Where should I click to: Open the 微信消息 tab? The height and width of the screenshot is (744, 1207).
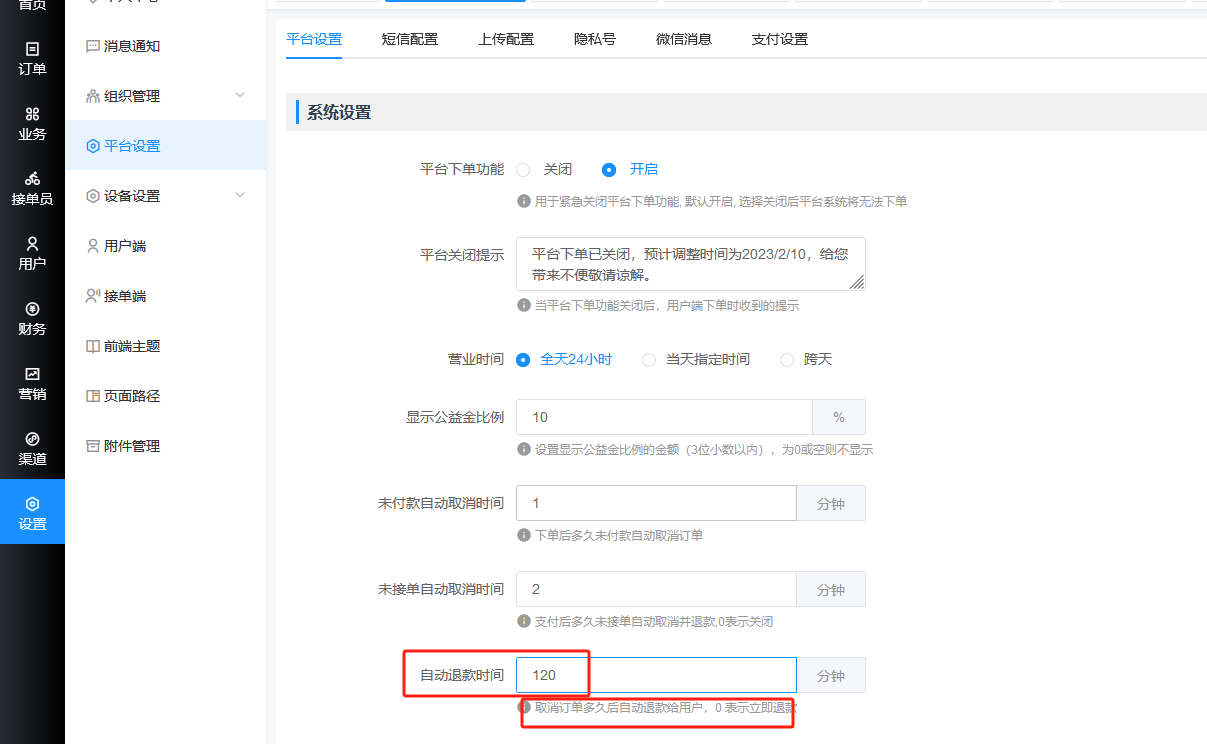pos(684,40)
